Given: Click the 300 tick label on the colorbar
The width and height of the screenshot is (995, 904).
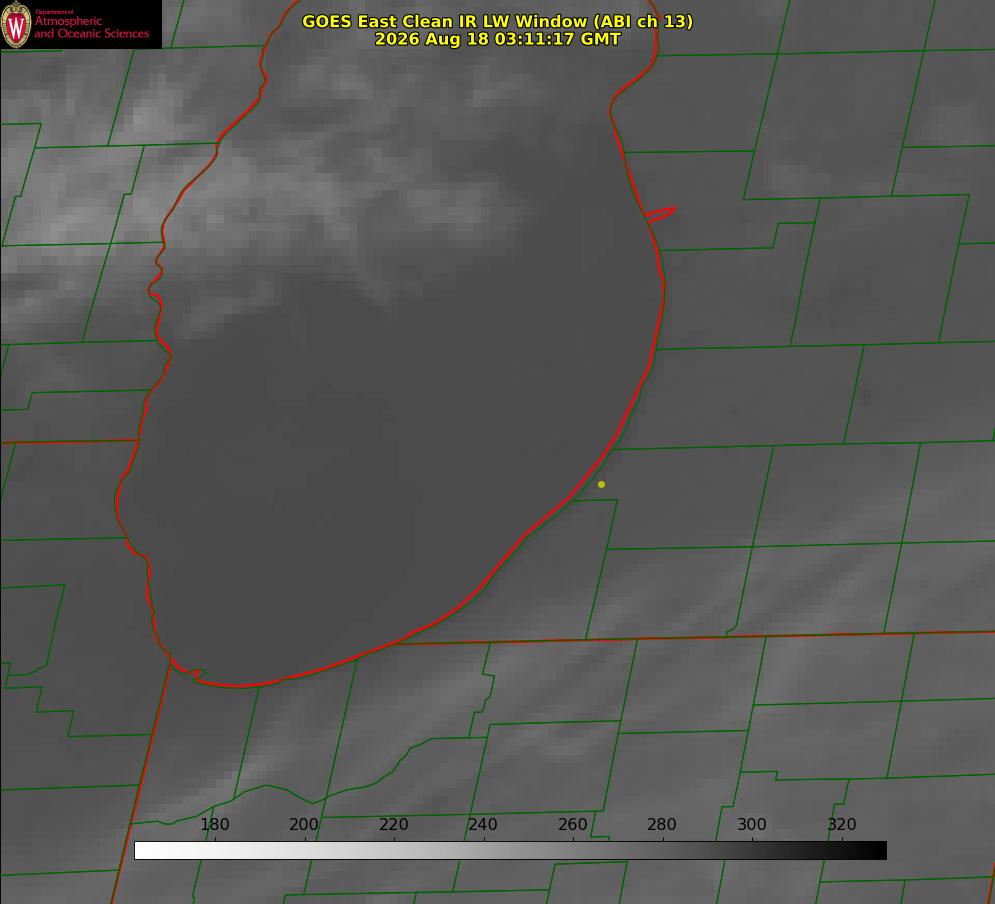Looking at the screenshot, I should click(x=752, y=824).
